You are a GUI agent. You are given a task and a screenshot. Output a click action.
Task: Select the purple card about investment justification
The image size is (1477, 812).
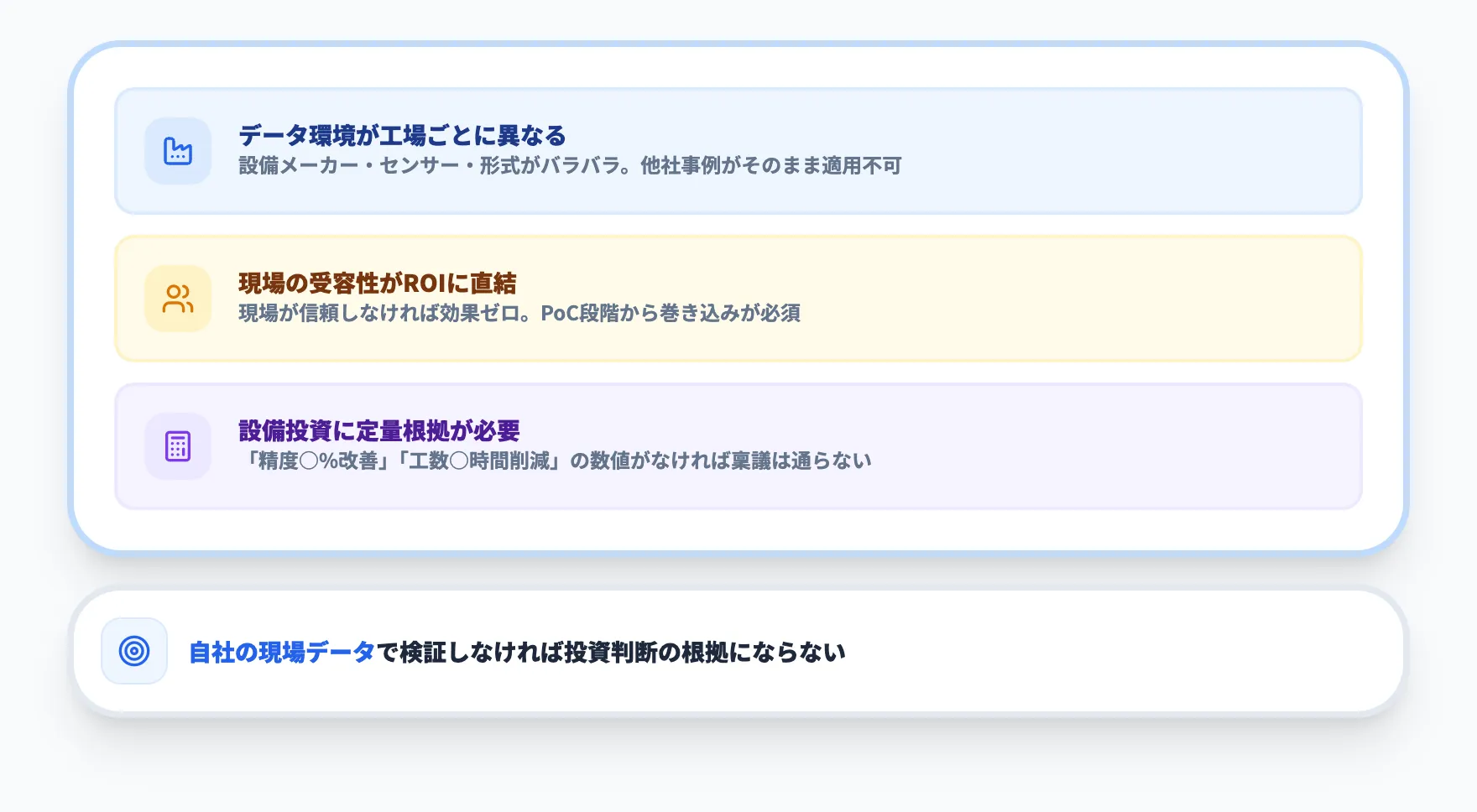738,445
